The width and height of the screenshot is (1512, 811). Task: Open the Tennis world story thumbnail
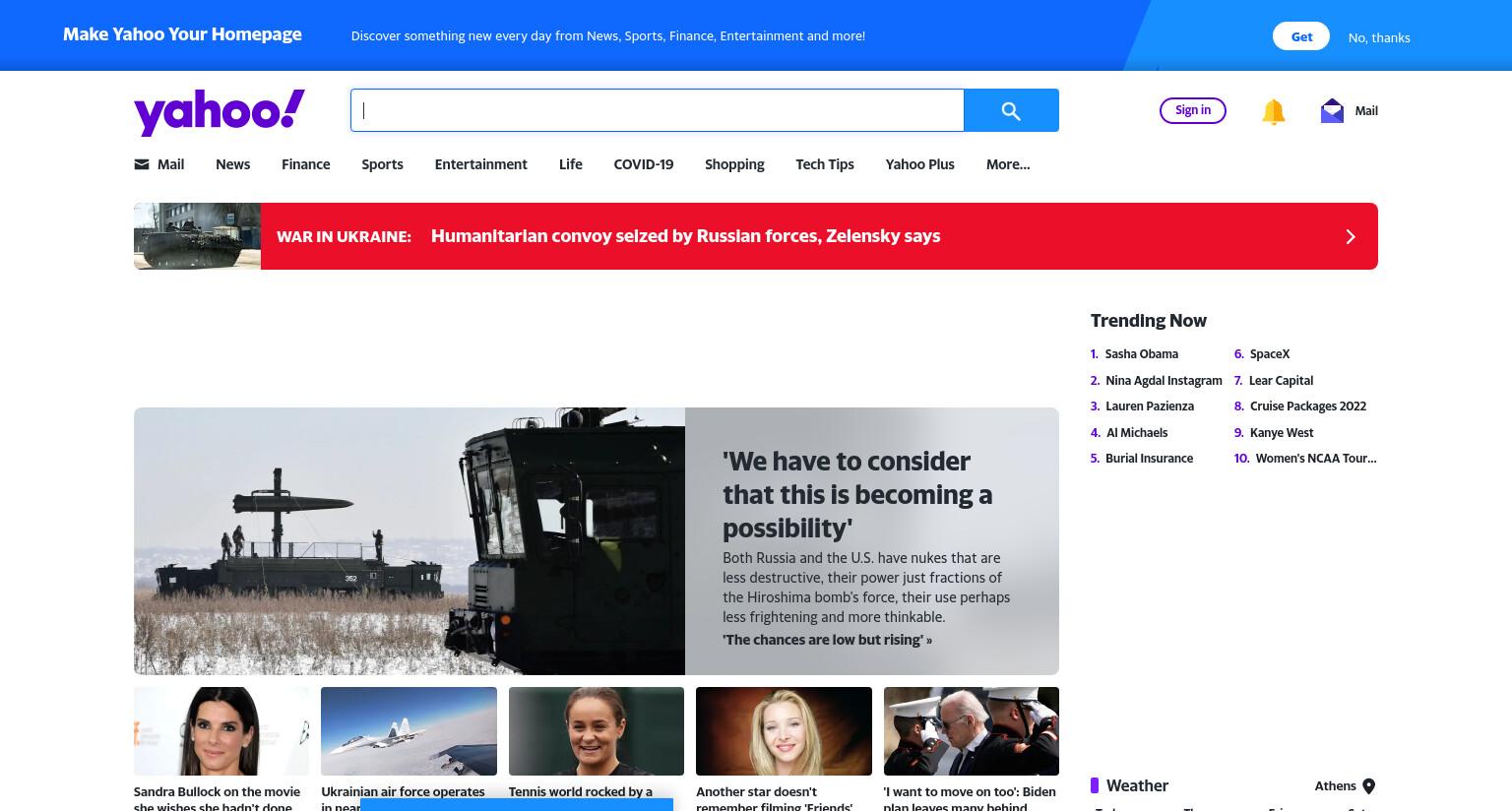click(597, 731)
